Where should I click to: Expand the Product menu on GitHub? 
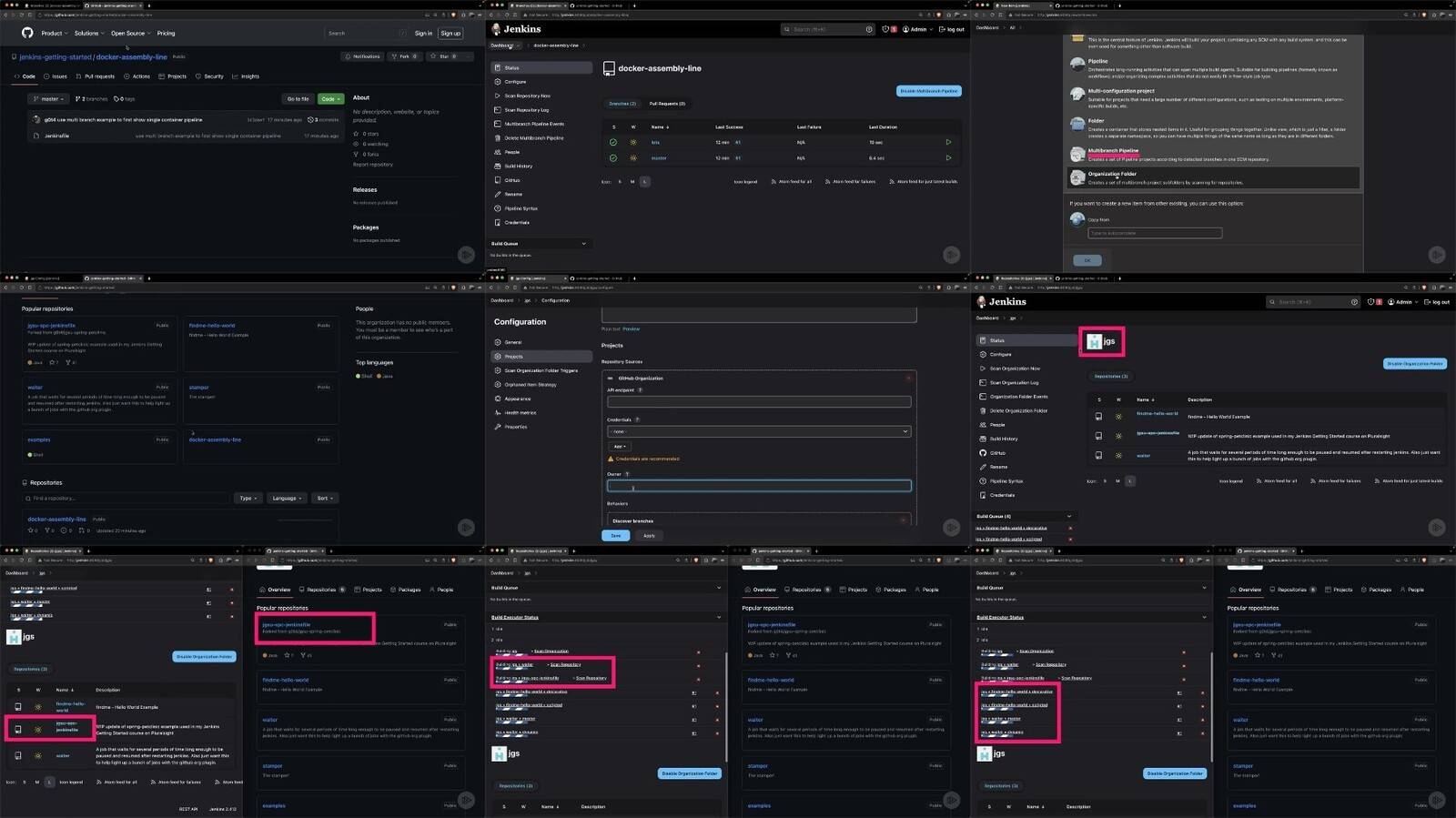point(55,34)
